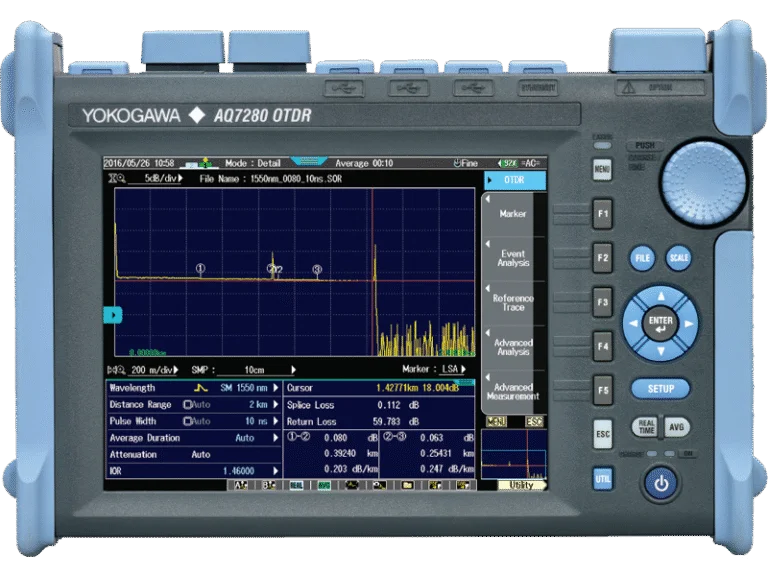Screen dimensions: 768x576
Task: Click the hardware ESC key
Action: tap(602, 434)
